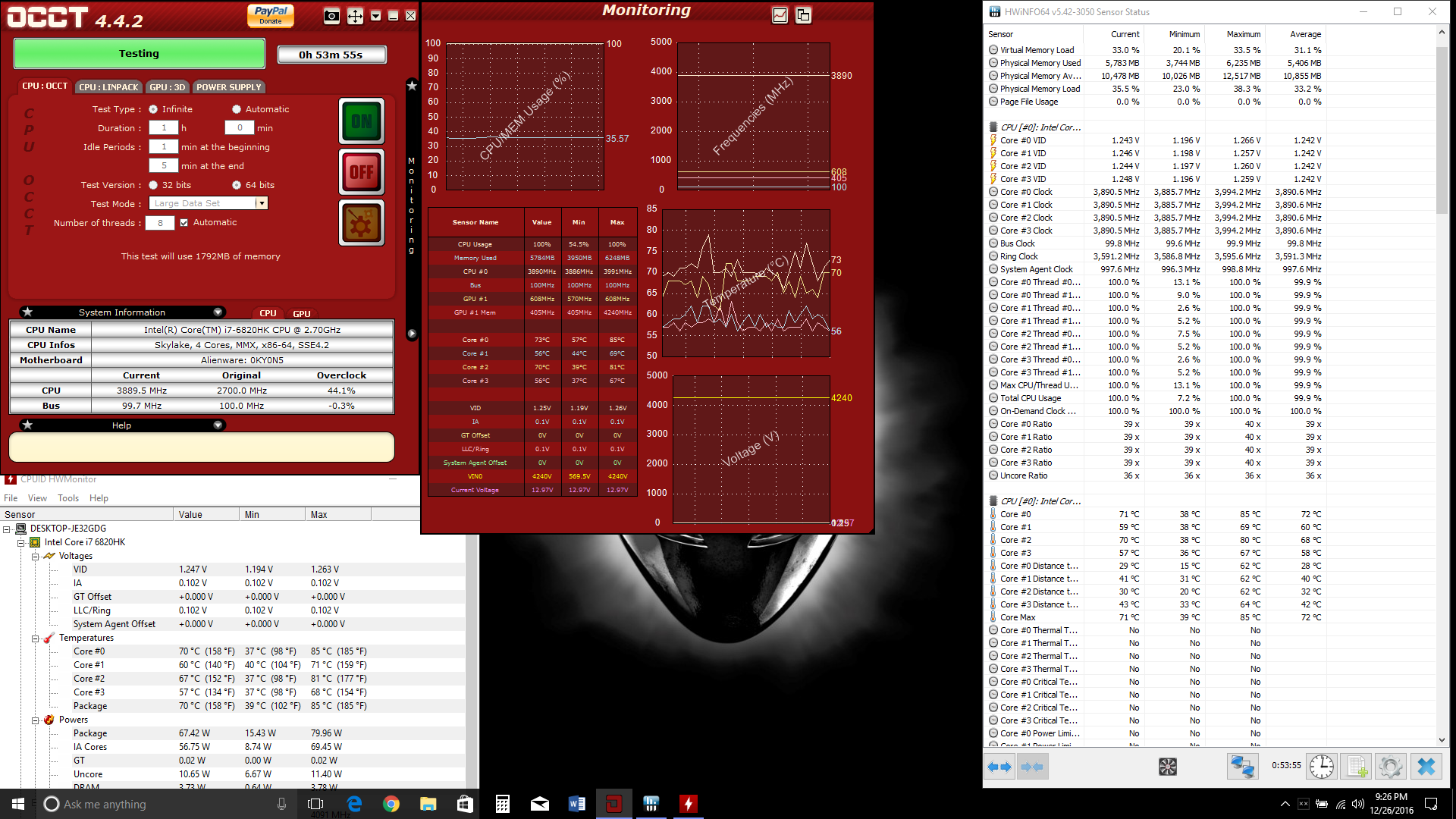Click the HWMonitor Value column header
Screen dimensions: 1456x819
206,515
